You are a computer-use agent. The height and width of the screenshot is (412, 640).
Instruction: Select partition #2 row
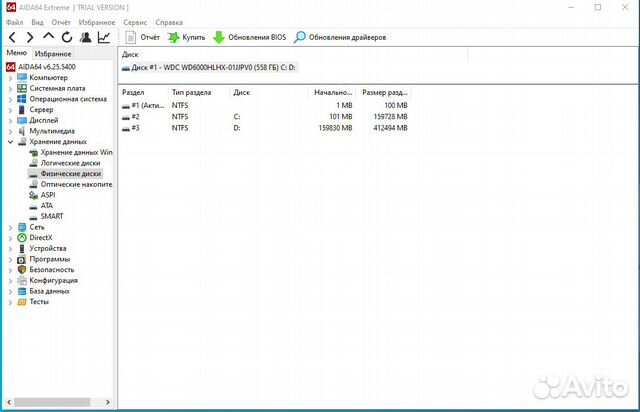tap(264, 117)
